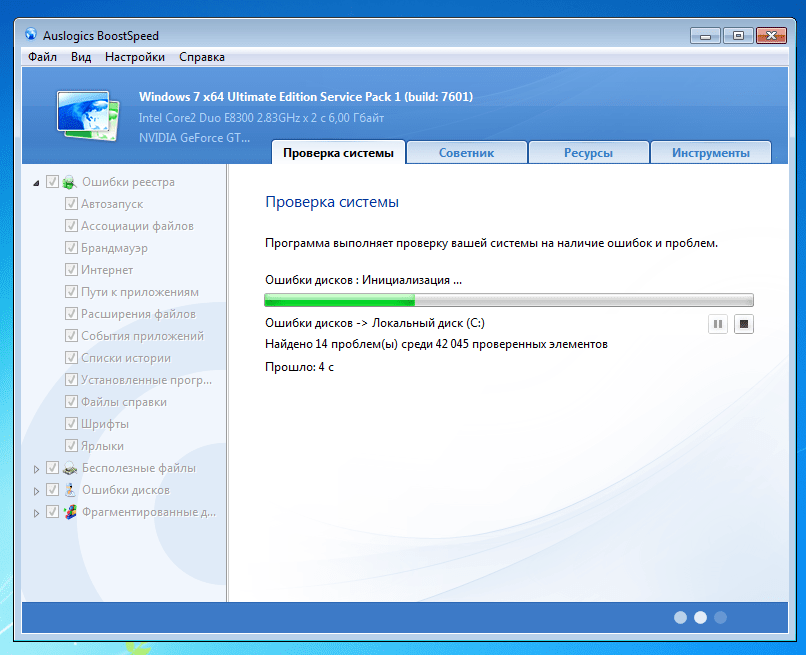Select the Автозапуск tree label
This screenshot has height=655, width=806.
112,204
